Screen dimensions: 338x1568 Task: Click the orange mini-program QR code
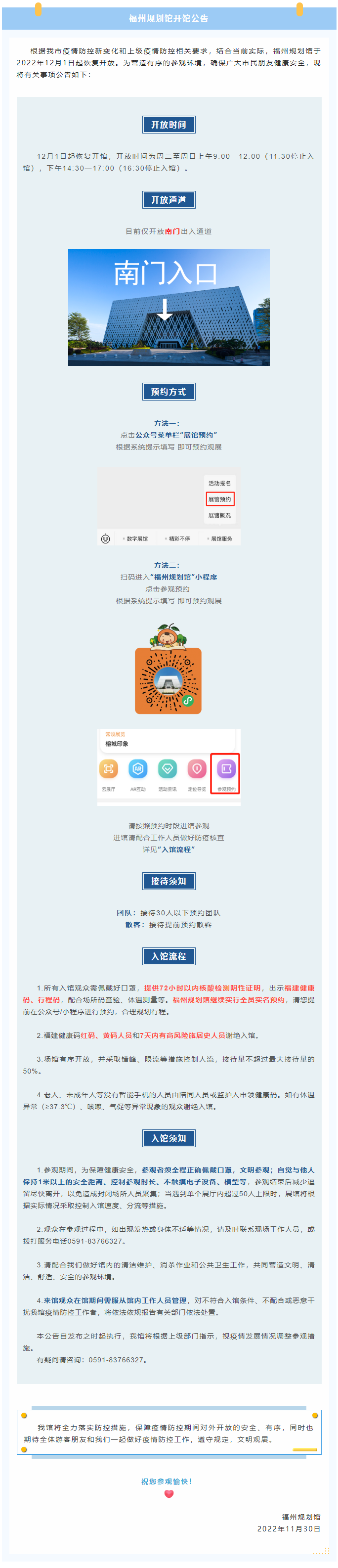[x=169, y=680]
